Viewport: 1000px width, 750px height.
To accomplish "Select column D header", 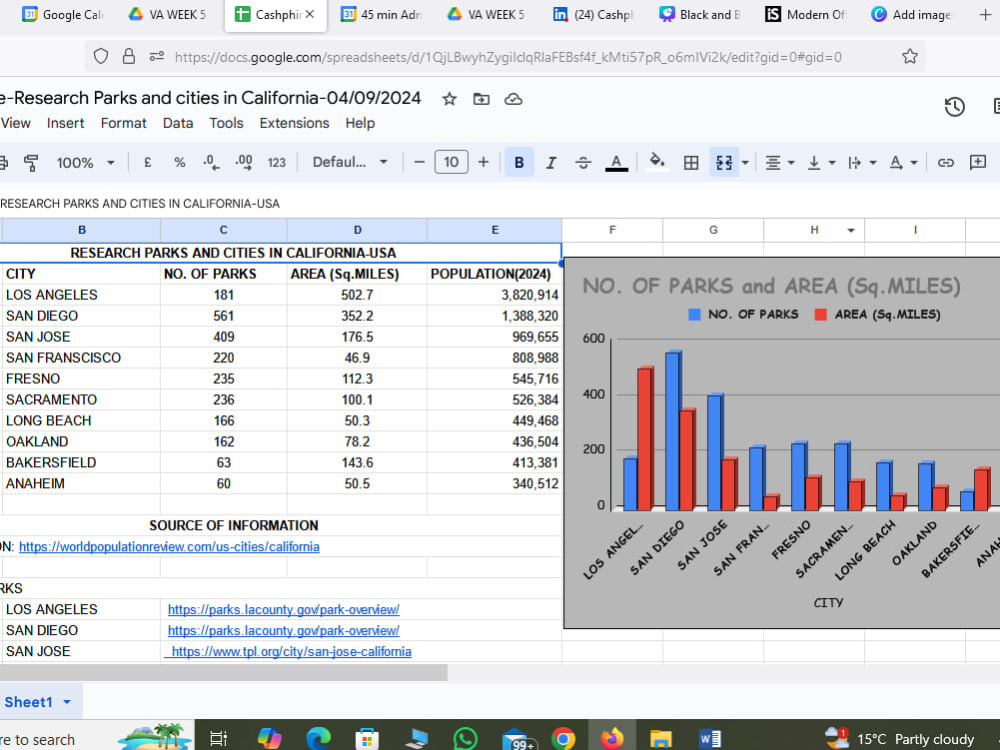I will 357,230.
